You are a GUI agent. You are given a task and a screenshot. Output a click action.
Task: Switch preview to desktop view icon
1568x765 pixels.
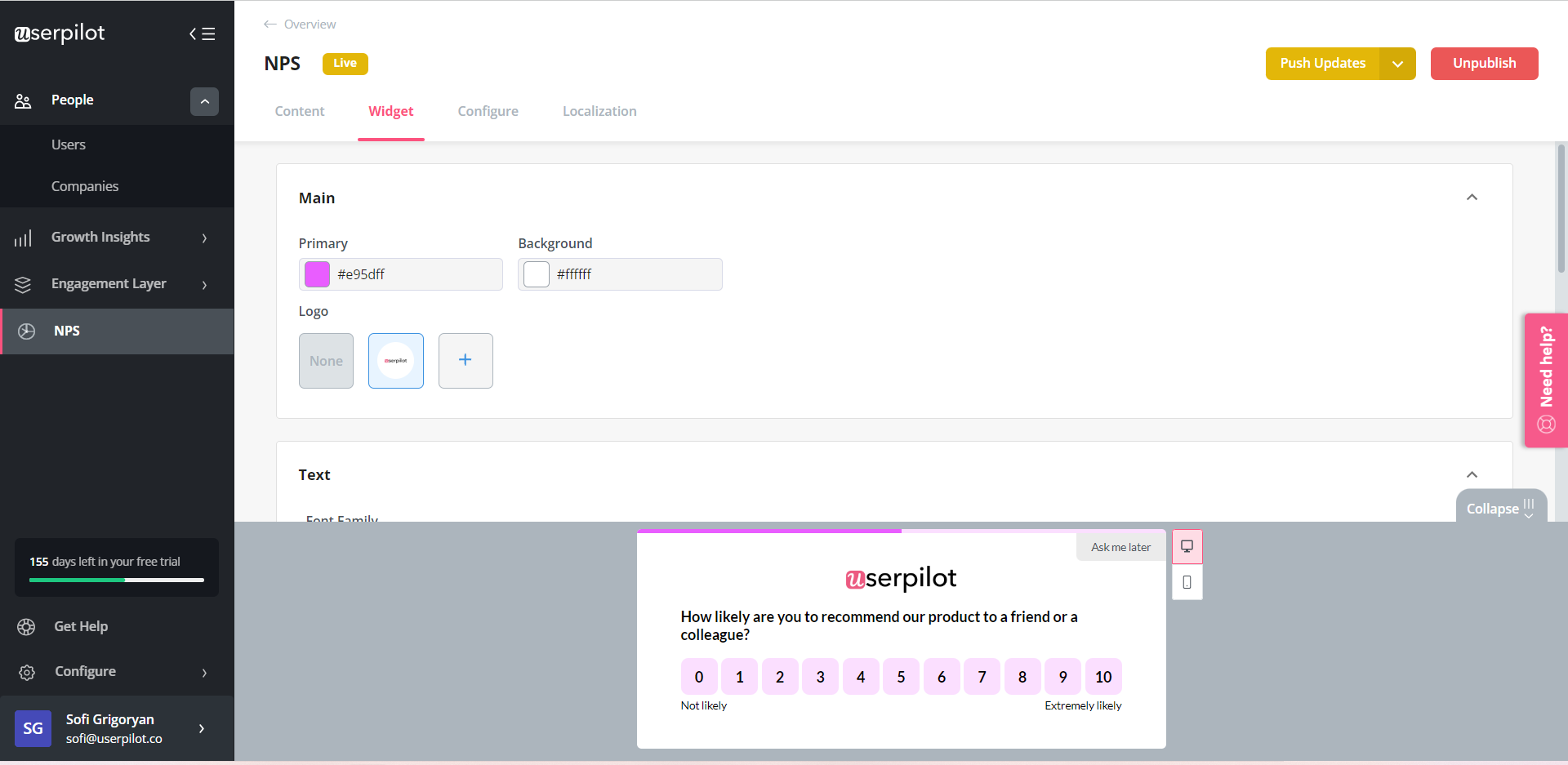point(1187,546)
